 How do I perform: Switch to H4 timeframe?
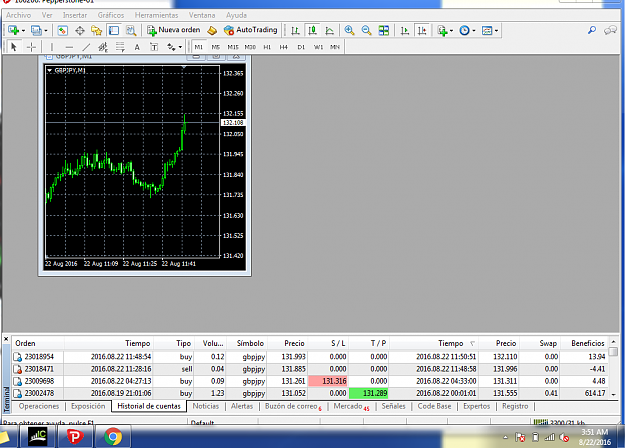tap(283, 47)
